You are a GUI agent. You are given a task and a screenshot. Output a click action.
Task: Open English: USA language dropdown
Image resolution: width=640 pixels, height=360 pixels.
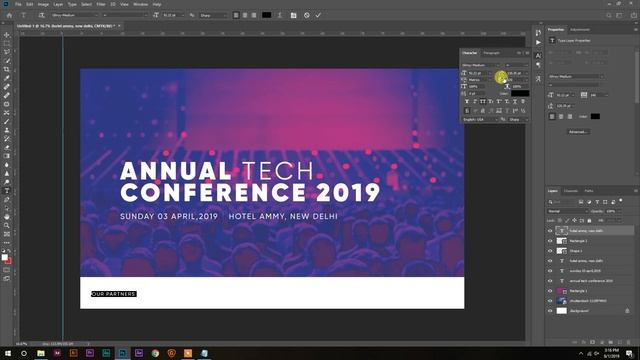480,120
